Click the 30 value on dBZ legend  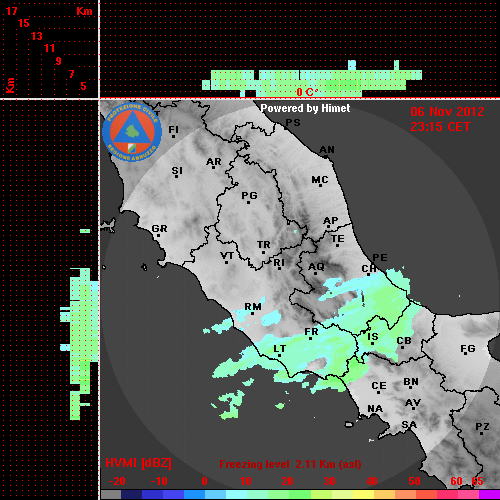pos(329,481)
